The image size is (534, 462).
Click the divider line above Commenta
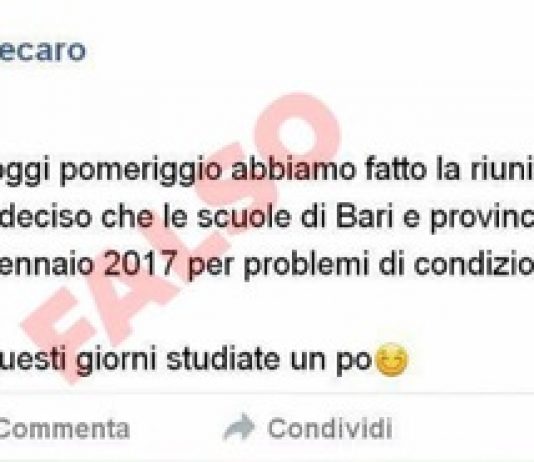point(267,394)
